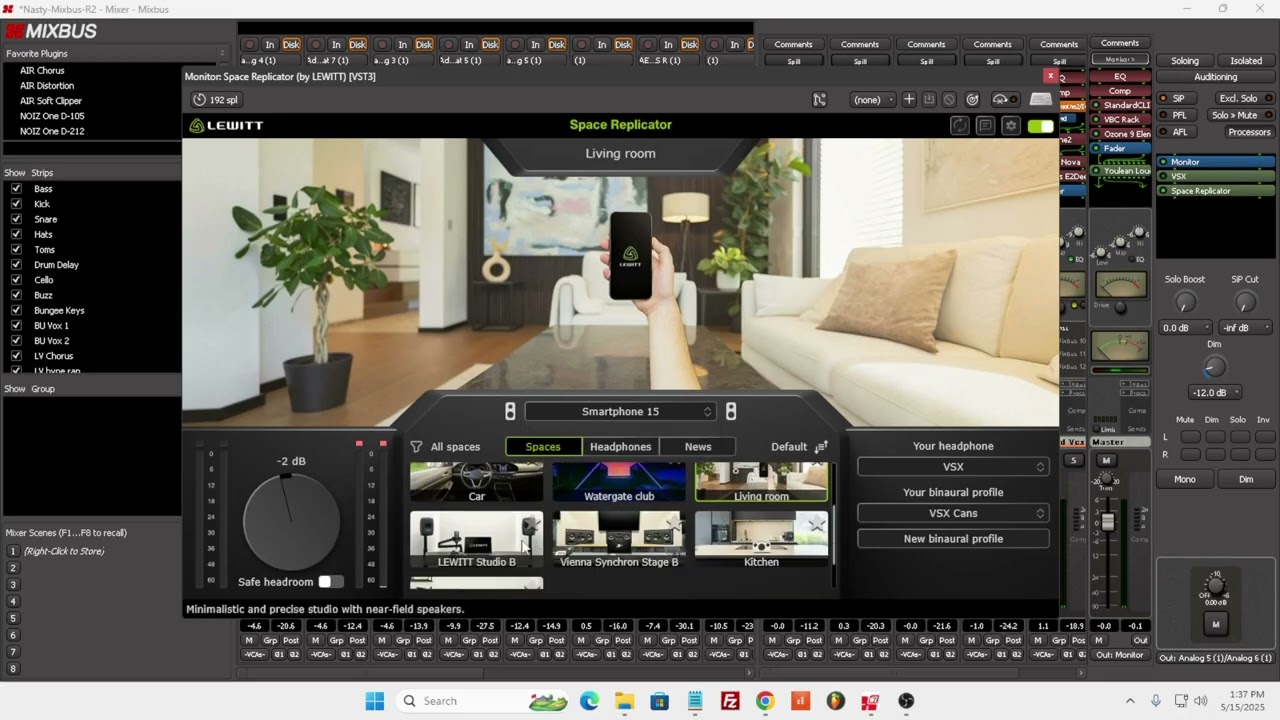Screen dimensions: 1280x720
Task: Open the Space Replicator feedback message icon
Action: point(985,125)
